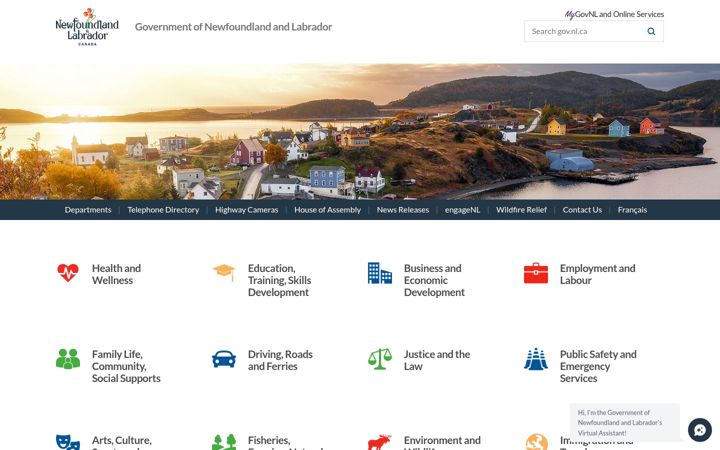Switch site language to Français
Screen dimensions: 720x450
(x=632, y=210)
